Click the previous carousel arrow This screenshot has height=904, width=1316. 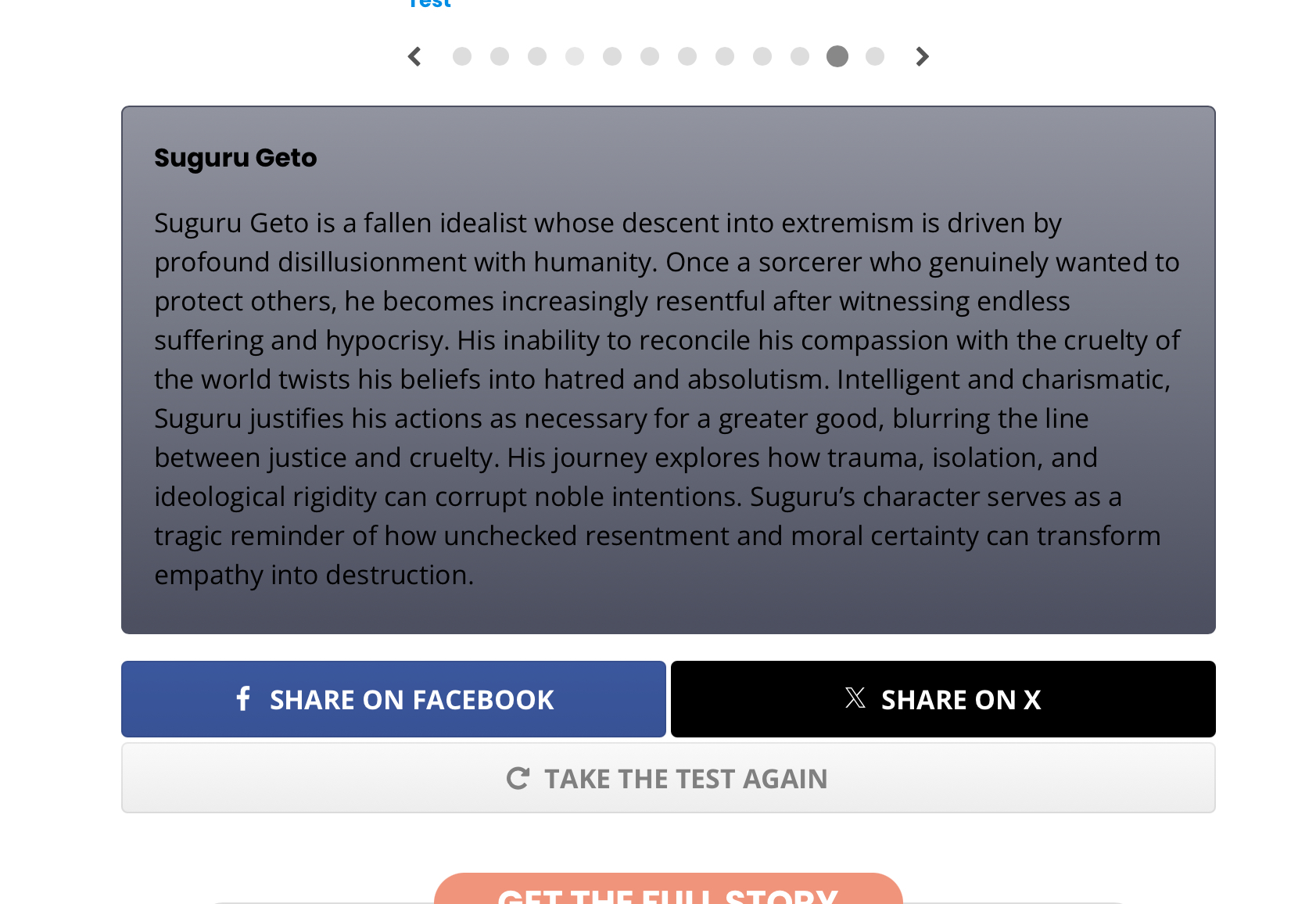(414, 56)
